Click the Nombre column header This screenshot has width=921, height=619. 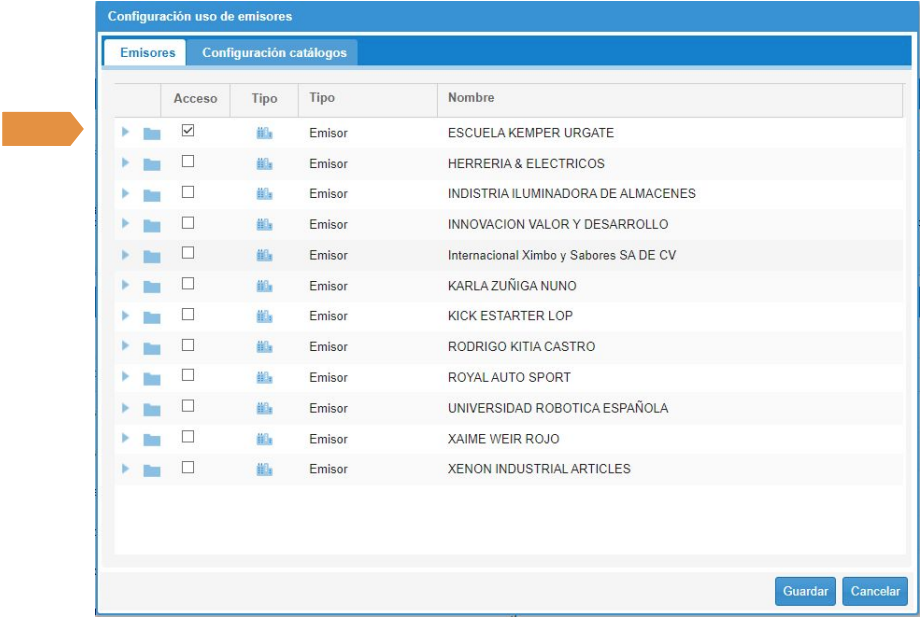click(471, 98)
